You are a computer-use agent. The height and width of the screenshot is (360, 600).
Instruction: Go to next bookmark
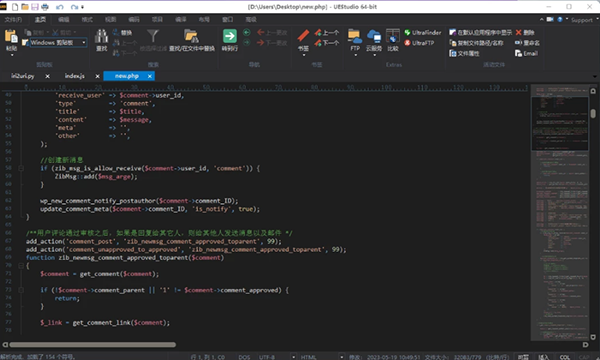(326, 43)
